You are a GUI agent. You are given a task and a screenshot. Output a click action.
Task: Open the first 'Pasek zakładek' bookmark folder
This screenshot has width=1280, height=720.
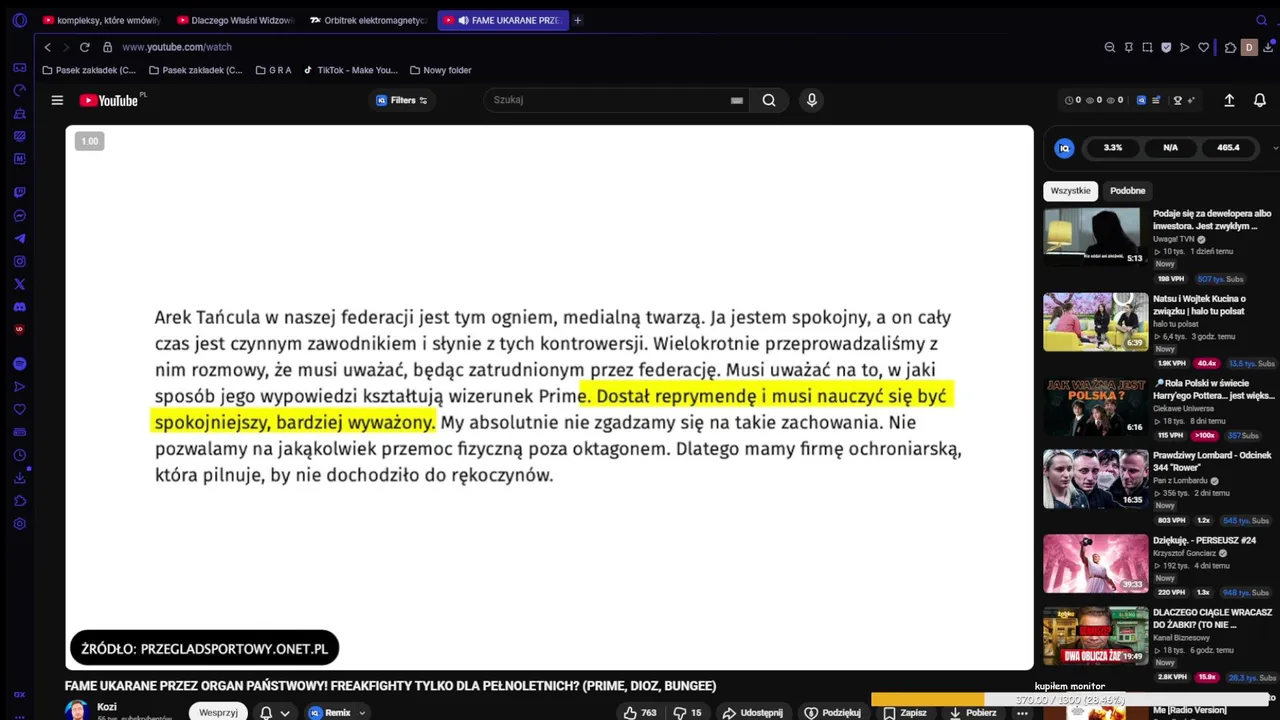coord(89,70)
